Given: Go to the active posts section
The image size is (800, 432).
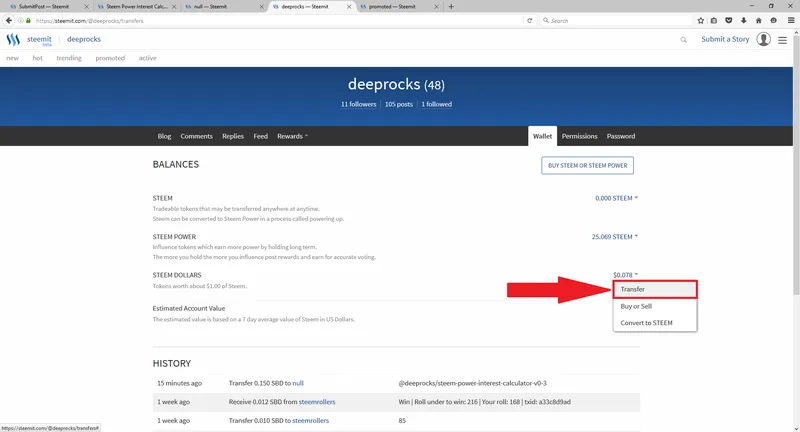Looking at the screenshot, I should point(147,58).
